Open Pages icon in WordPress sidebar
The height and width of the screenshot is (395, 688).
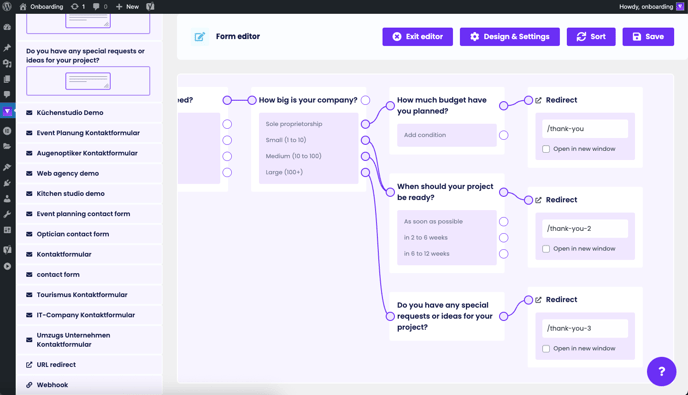pos(7,79)
